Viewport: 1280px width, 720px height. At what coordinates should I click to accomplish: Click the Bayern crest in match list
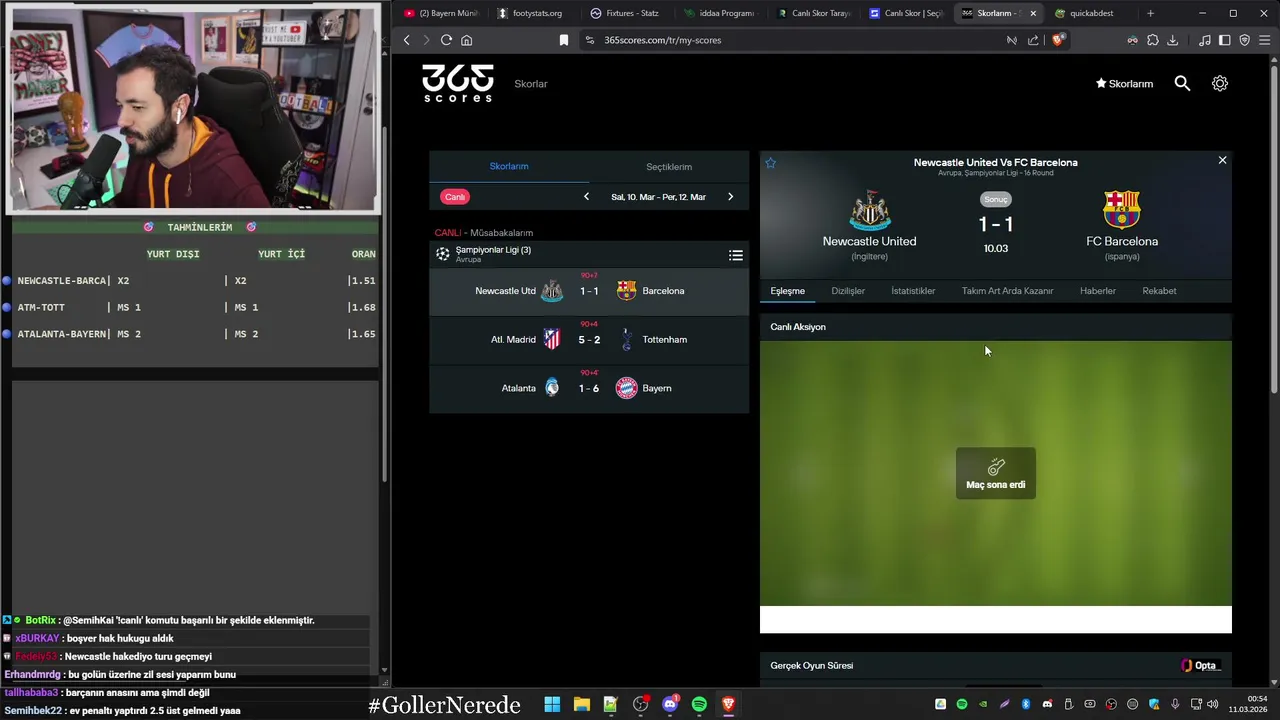coord(626,388)
